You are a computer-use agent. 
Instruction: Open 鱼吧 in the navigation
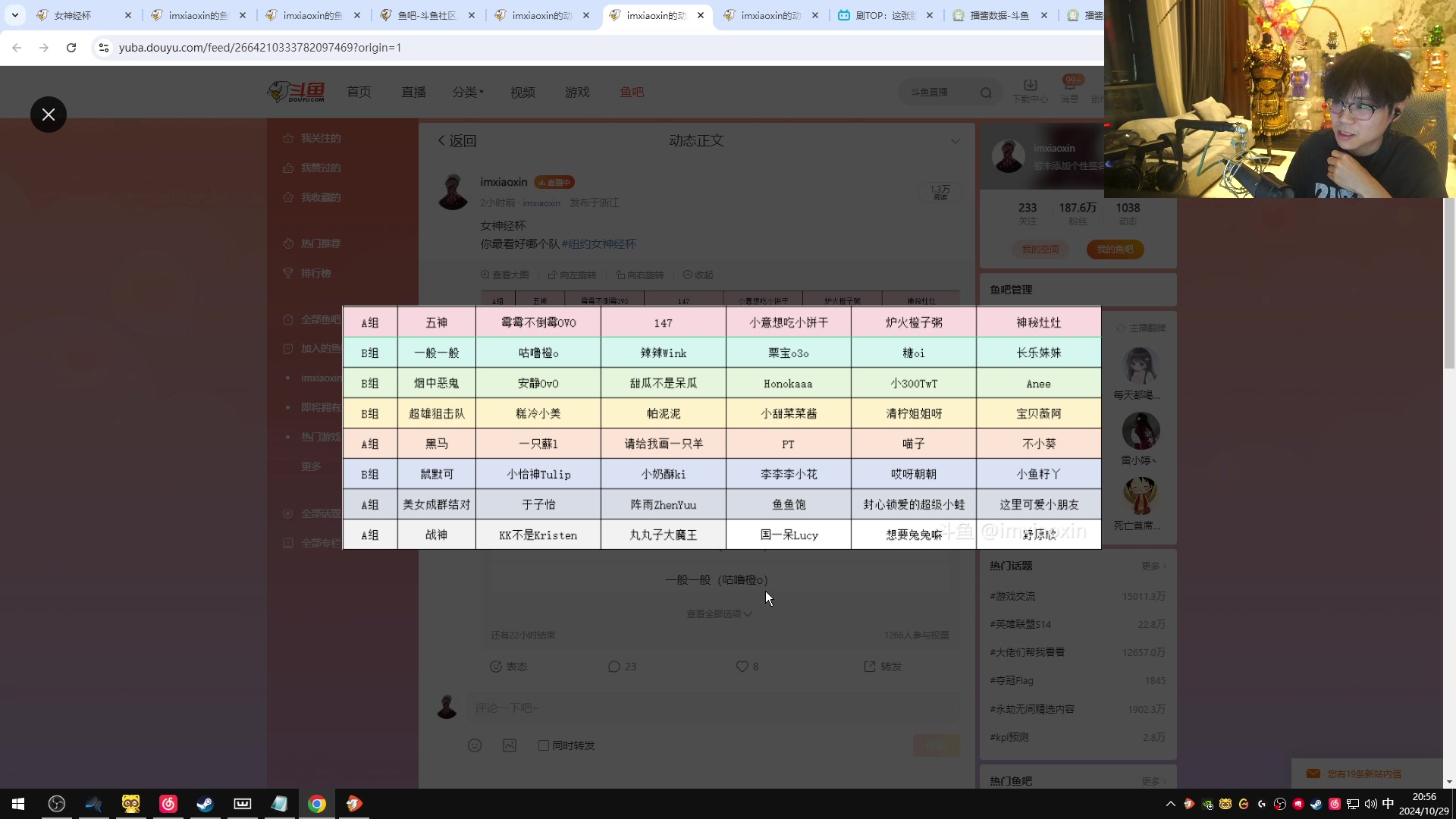632,92
